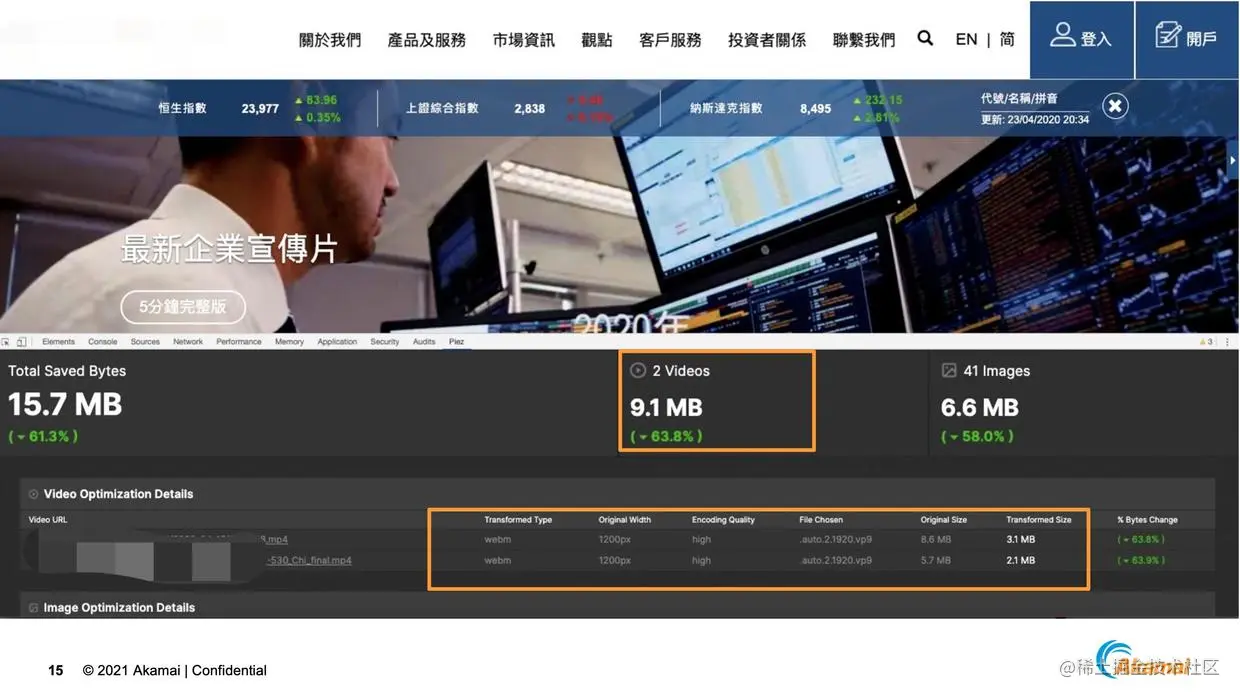Click the Total Saved Bytes 15.7 MB value

coord(65,404)
